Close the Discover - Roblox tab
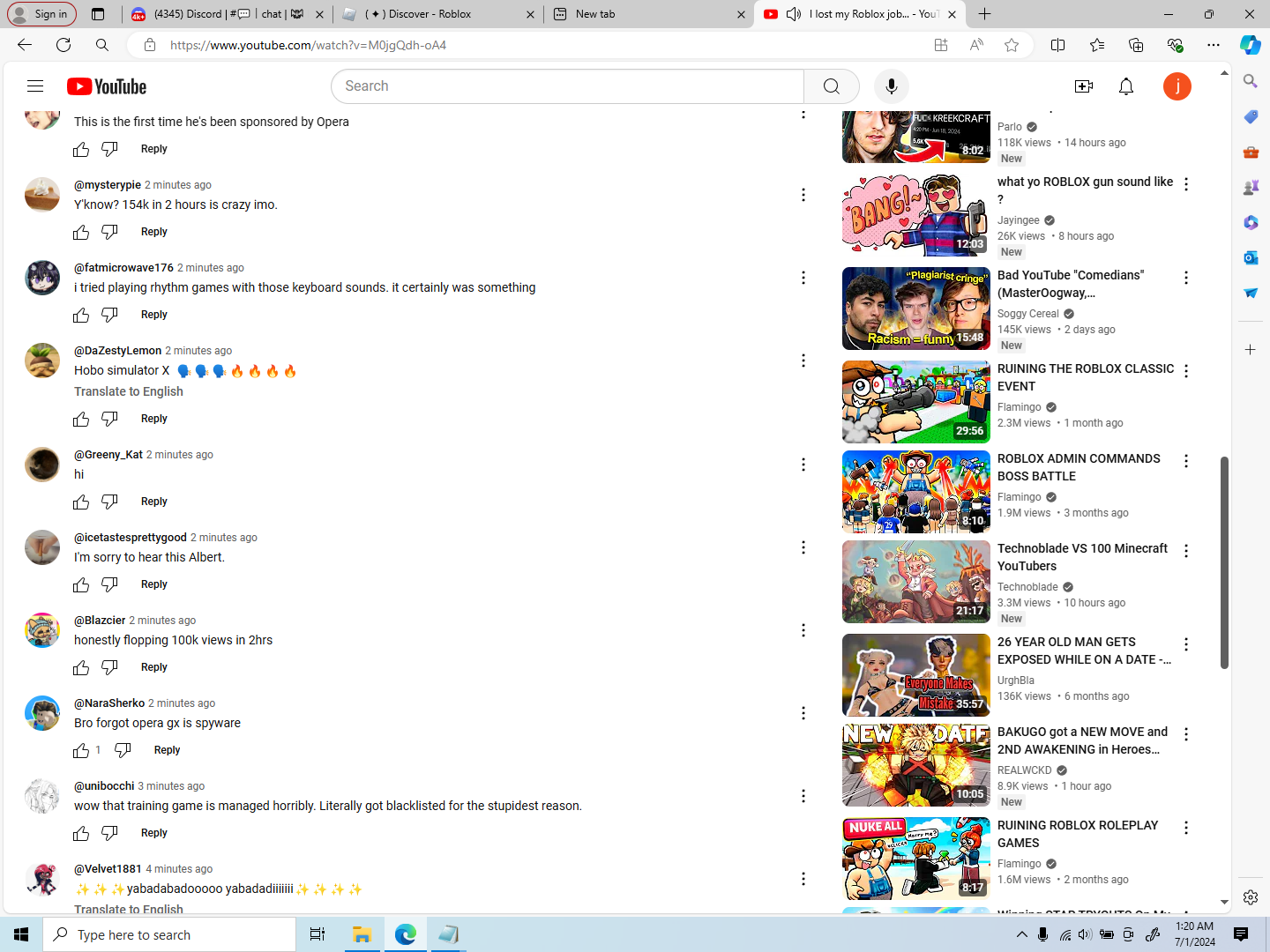Image resolution: width=1270 pixels, height=952 pixels. pos(530,14)
